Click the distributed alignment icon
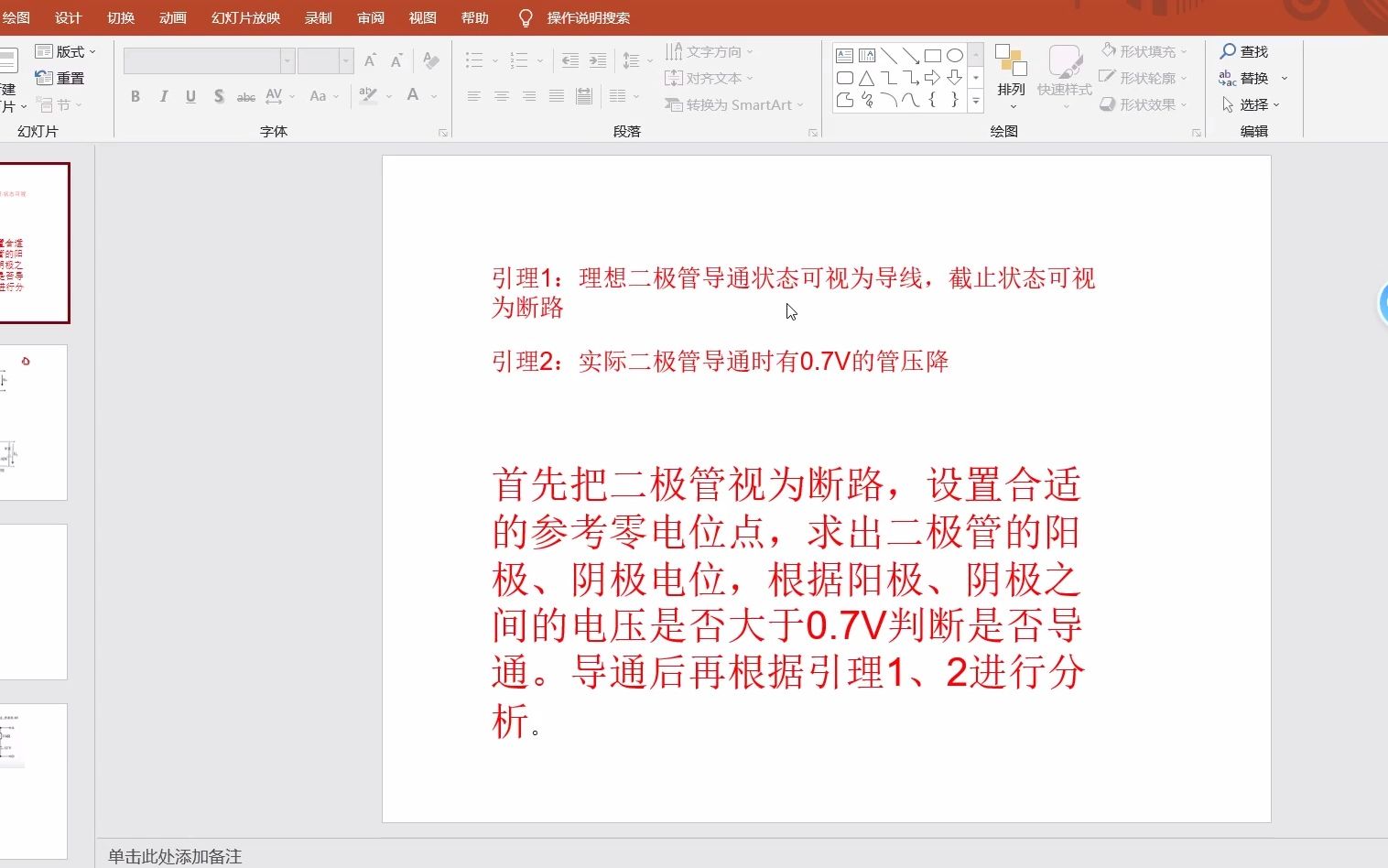 pos(584,96)
